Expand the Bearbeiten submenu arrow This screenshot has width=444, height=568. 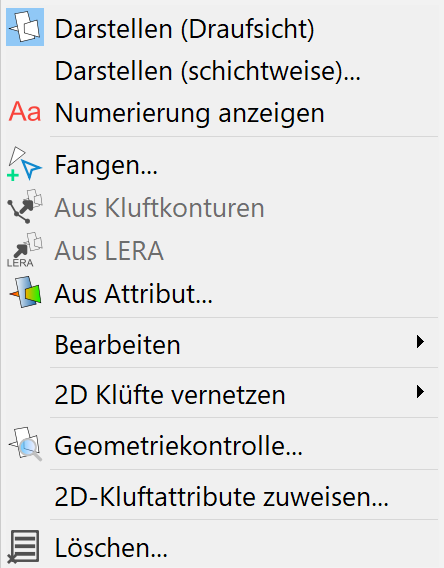coord(420,342)
